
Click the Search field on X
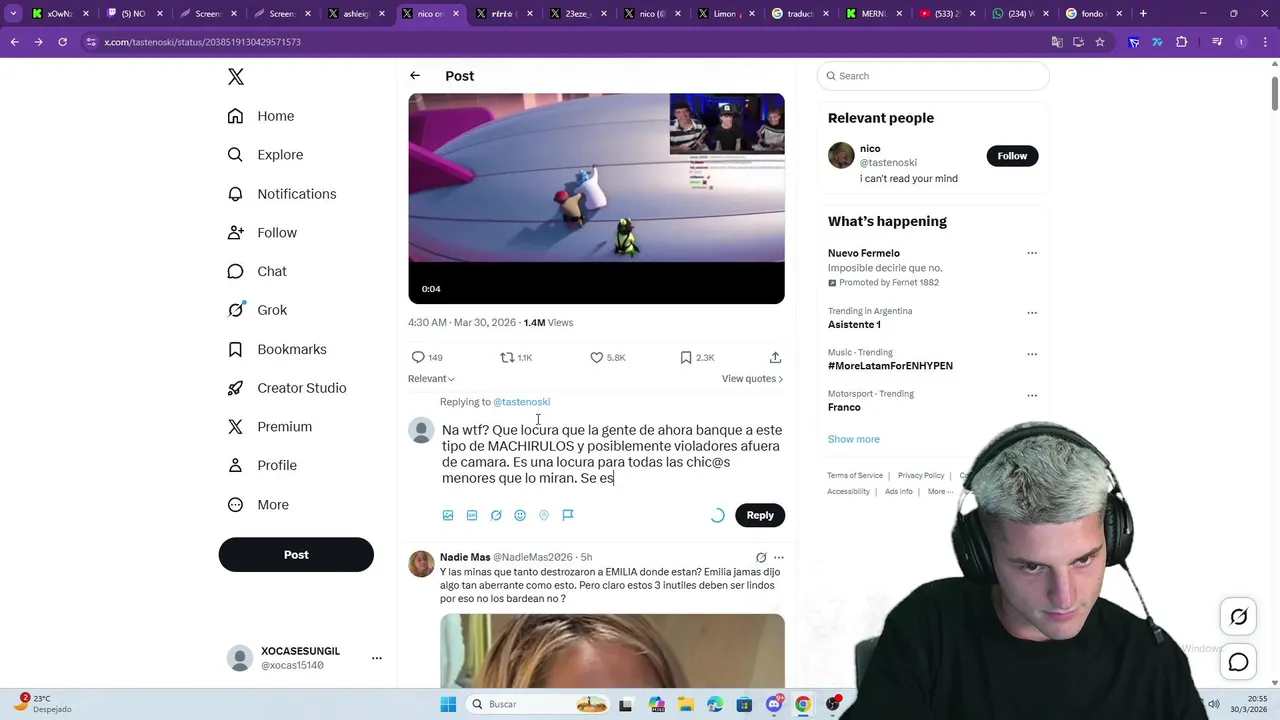(933, 76)
